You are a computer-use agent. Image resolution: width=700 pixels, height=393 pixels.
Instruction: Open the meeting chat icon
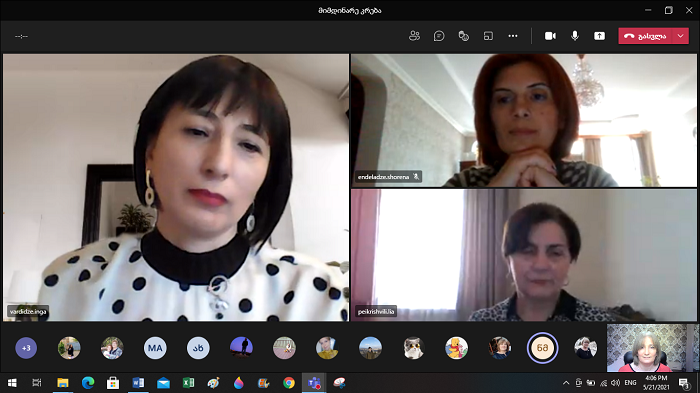(x=439, y=36)
